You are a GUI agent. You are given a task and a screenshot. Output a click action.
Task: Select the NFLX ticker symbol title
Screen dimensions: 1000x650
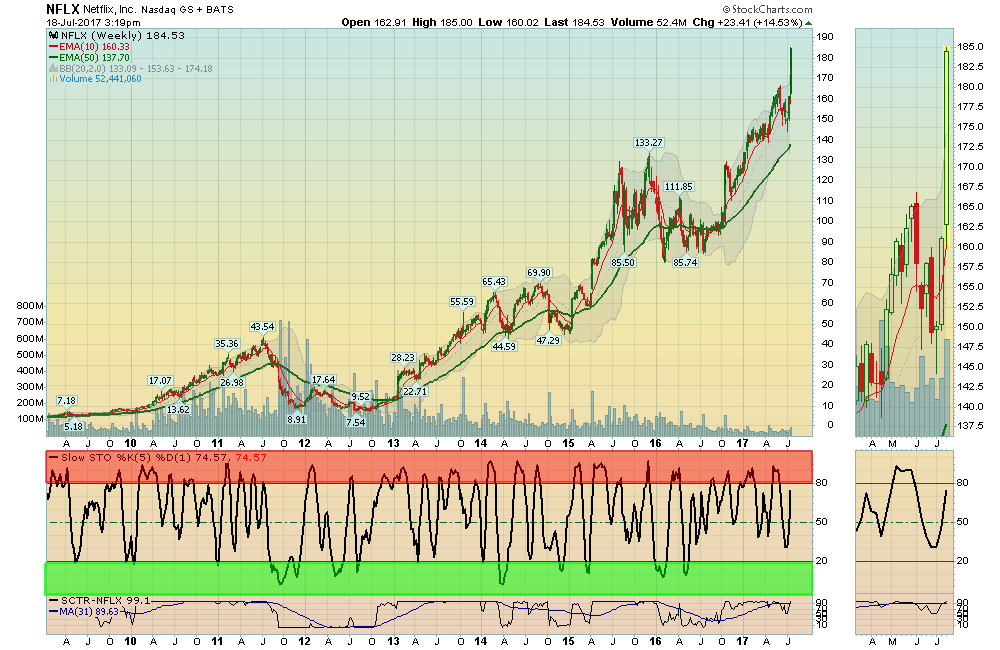(x=62, y=10)
